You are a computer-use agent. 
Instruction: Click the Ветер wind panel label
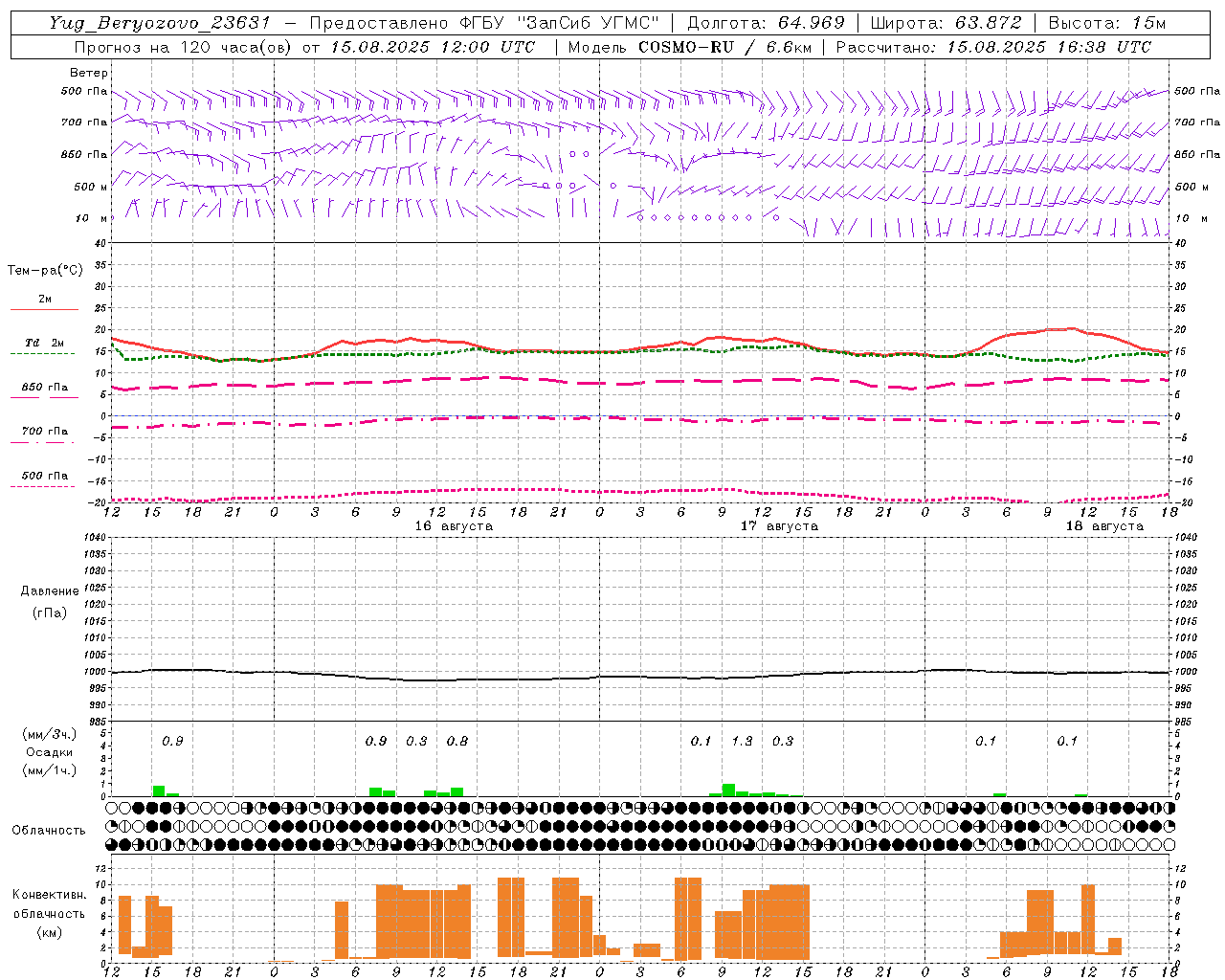tap(89, 73)
